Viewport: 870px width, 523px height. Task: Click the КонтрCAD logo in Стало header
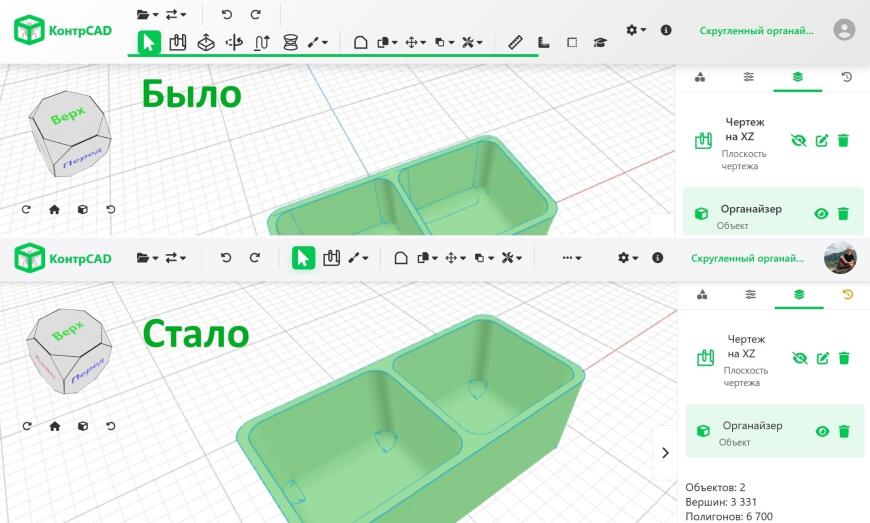tap(63, 258)
